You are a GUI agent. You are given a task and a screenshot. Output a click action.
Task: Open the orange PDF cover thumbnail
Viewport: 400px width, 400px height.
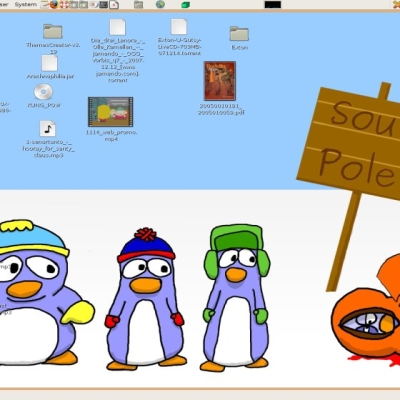[x=220, y=81]
